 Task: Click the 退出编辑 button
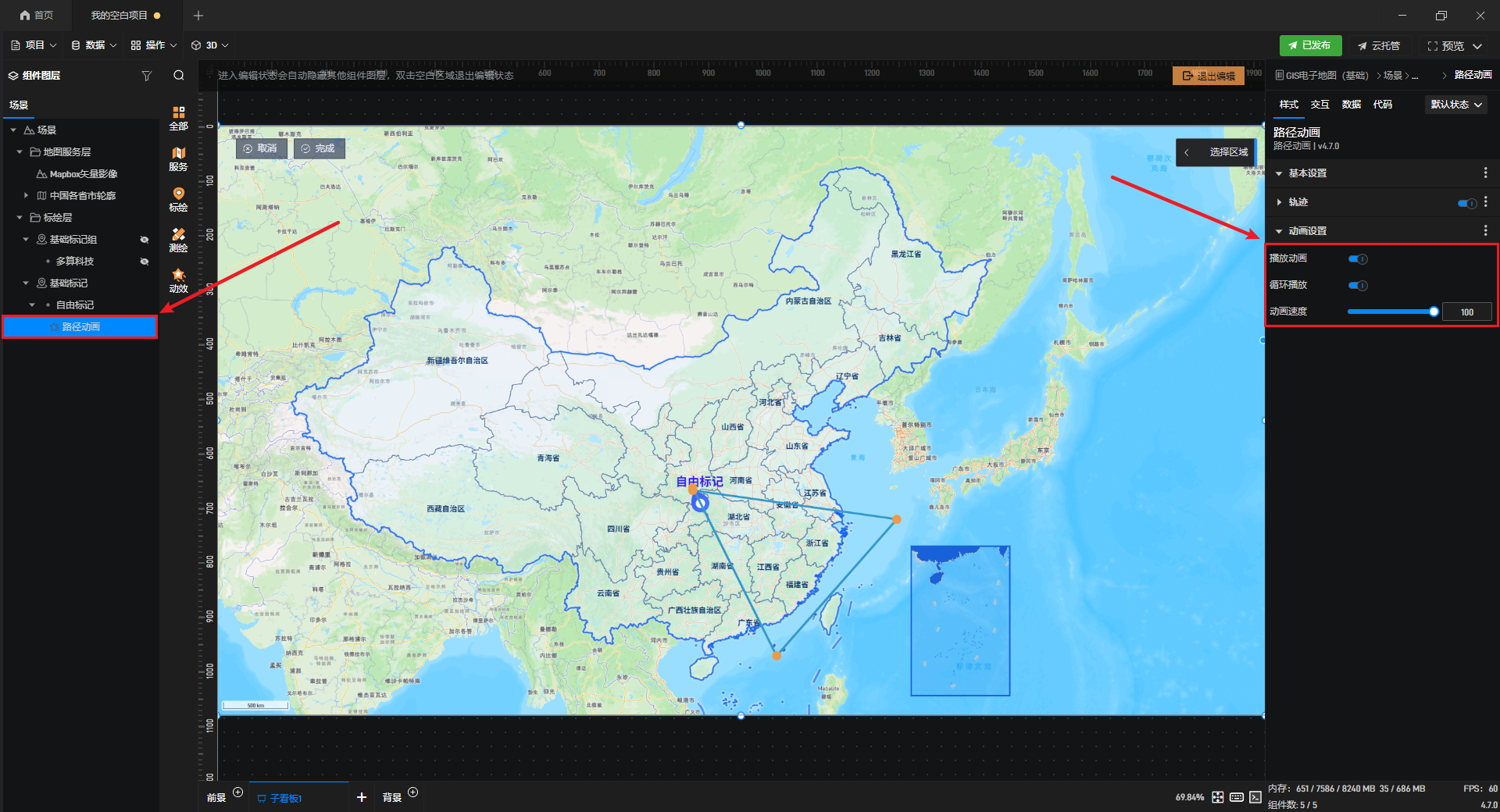pyautogui.click(x=1208, y=76)
